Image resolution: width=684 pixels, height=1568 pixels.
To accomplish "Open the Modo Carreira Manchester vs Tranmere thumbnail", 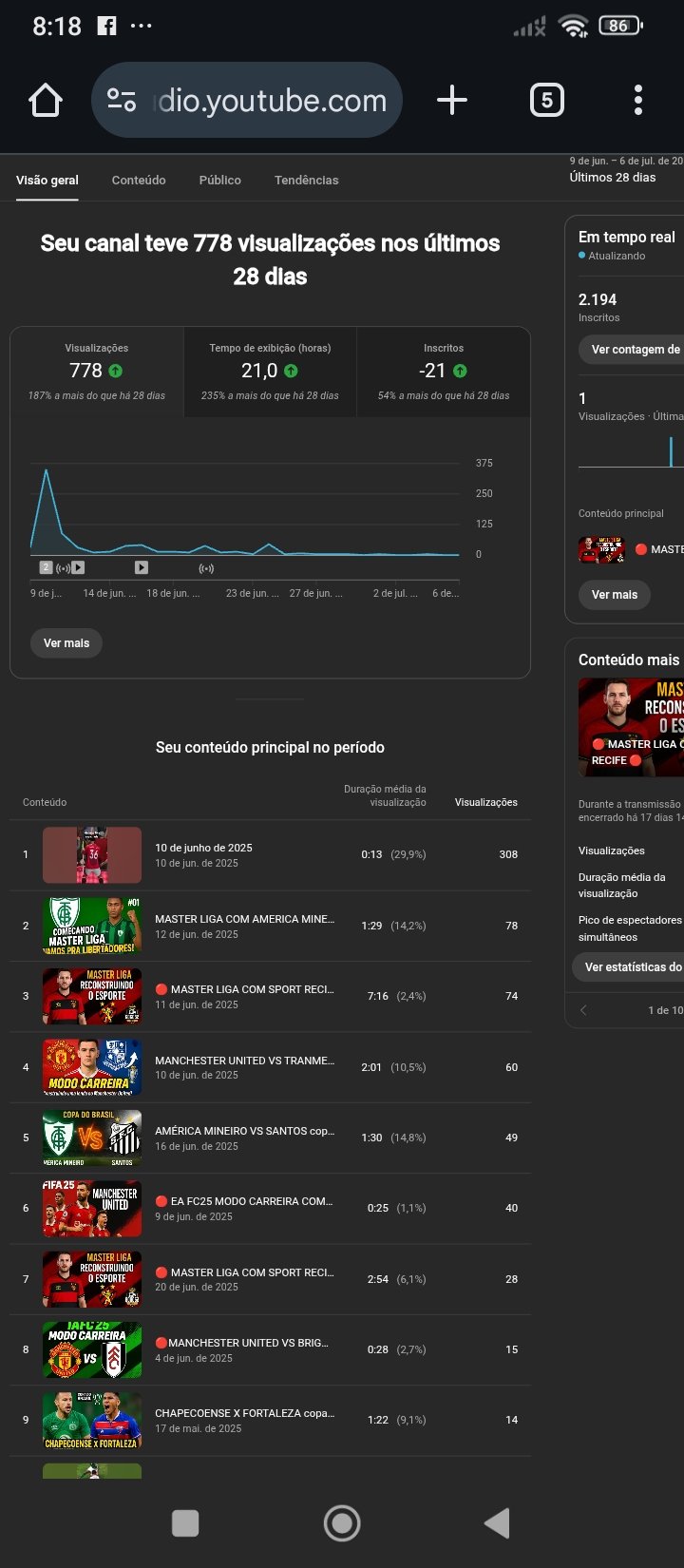I will 92,1067.
